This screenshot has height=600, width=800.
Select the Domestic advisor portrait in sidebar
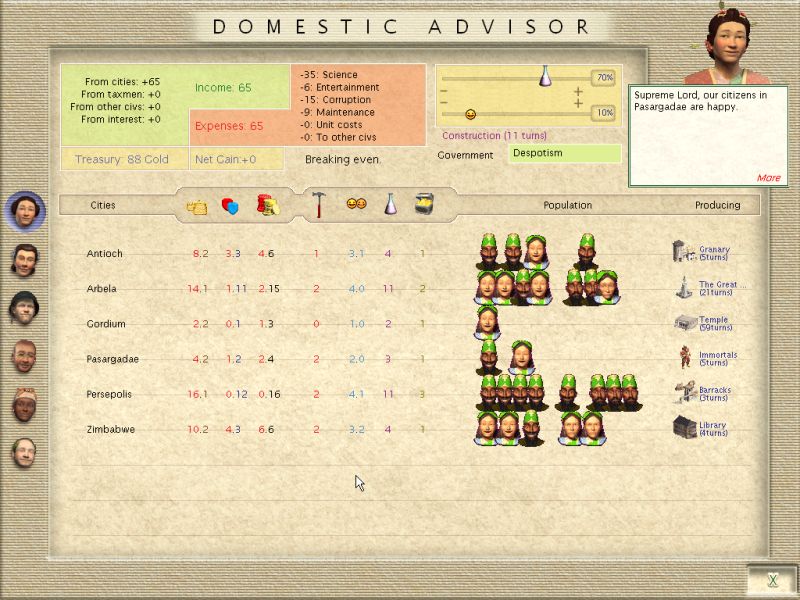coord(25,211)
